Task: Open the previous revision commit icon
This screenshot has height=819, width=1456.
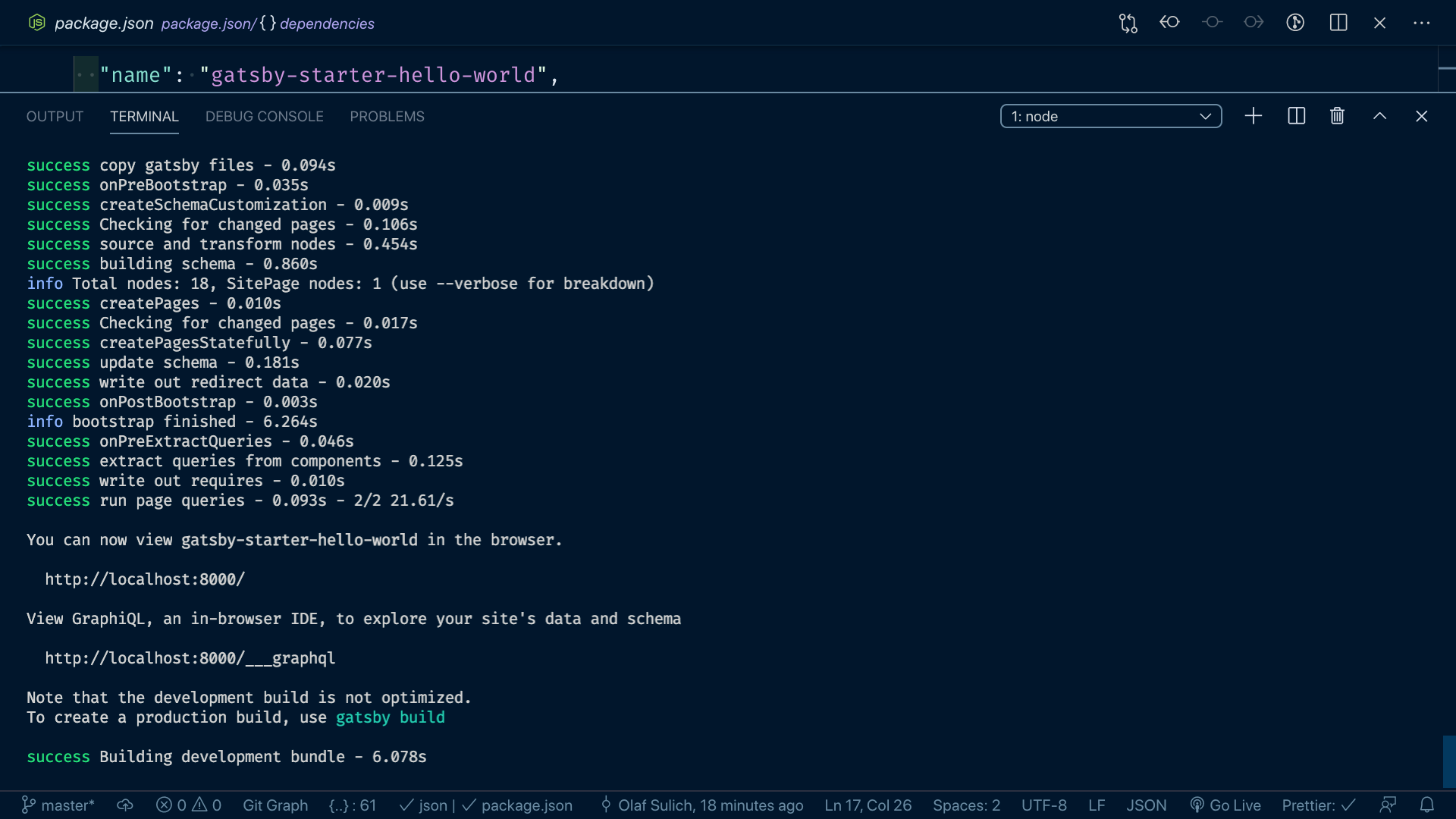Action: click(1212, 23)
